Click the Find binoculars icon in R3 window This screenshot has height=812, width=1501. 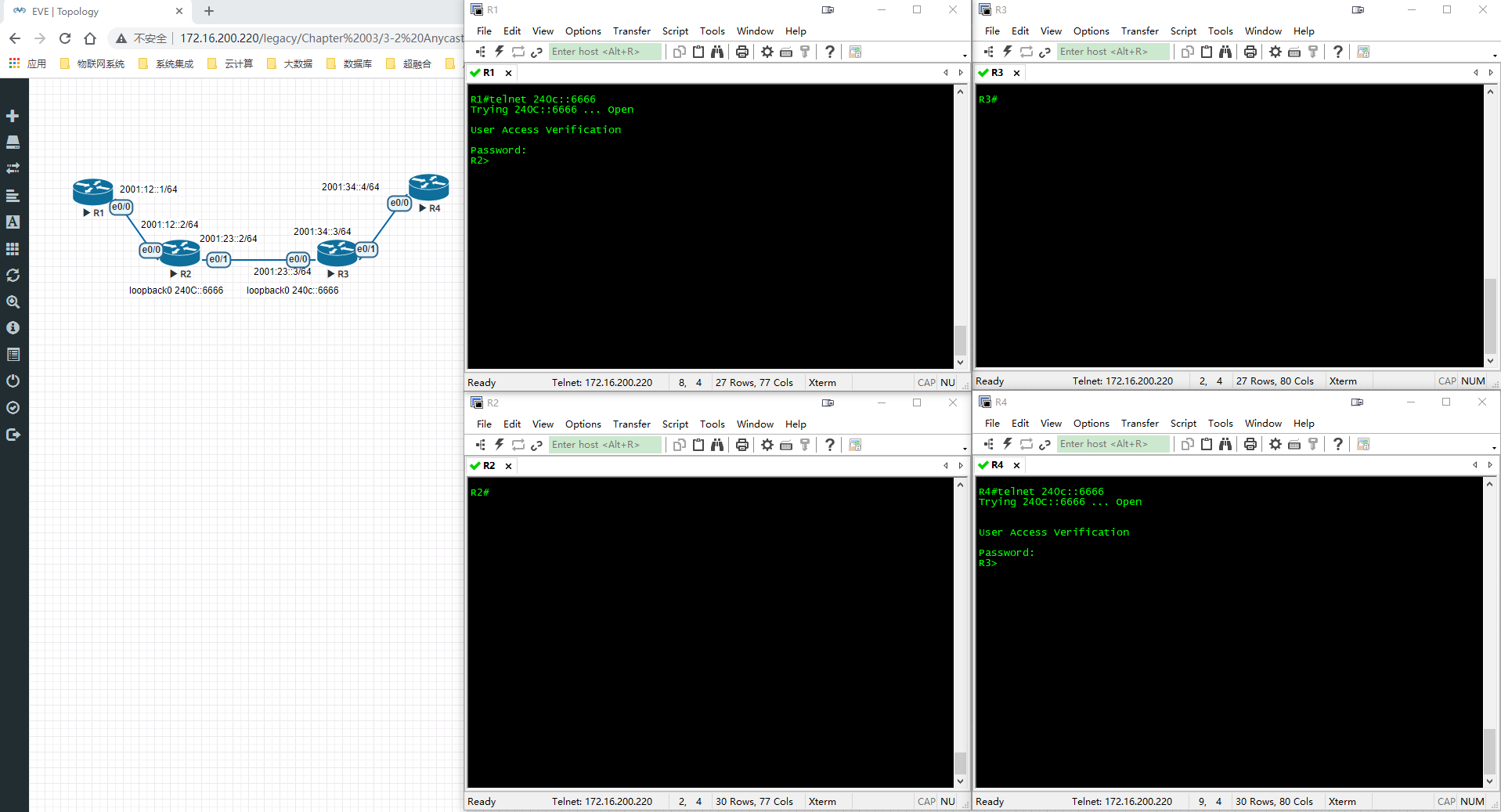click(x=1225, y=52)
